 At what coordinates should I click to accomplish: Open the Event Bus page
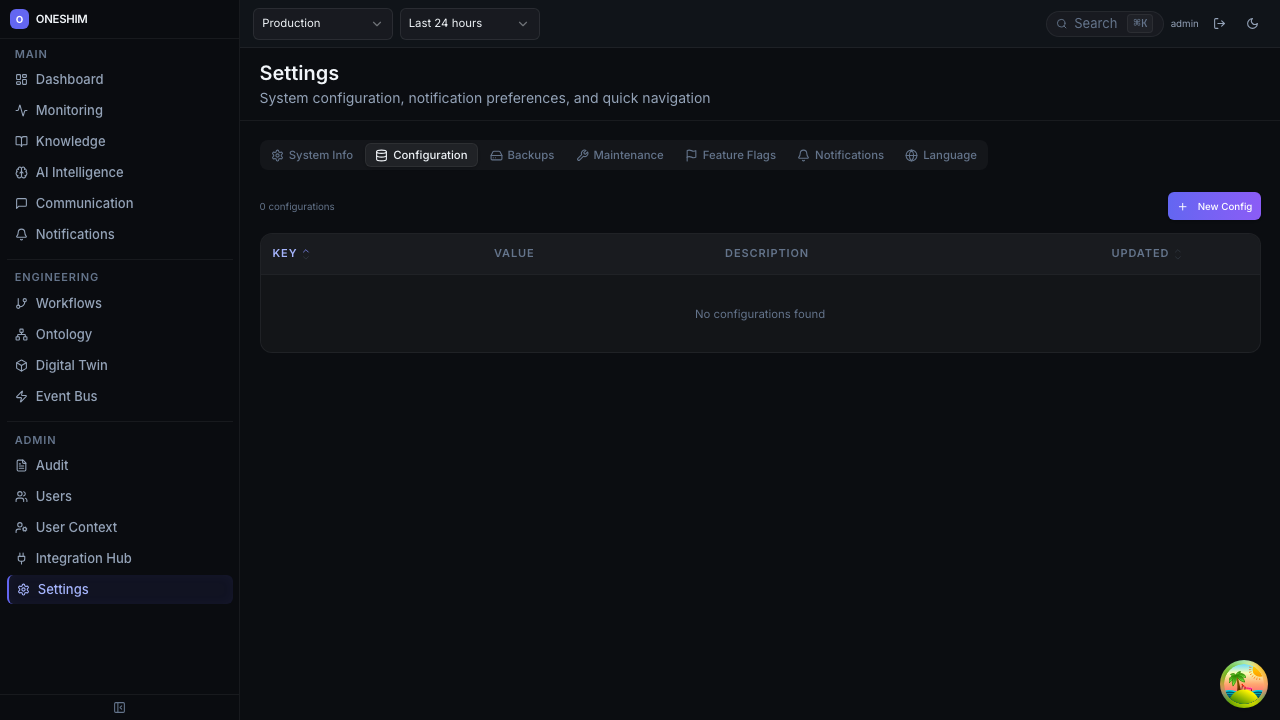click(66, 396)
